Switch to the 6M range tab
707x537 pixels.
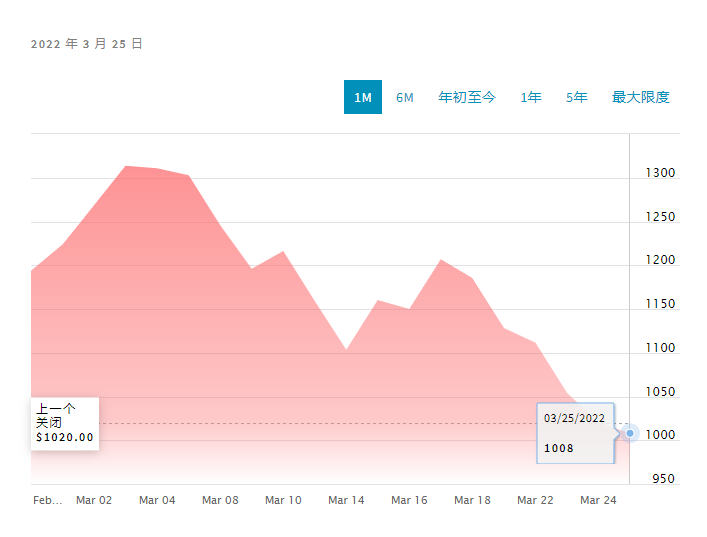point(405,97)
